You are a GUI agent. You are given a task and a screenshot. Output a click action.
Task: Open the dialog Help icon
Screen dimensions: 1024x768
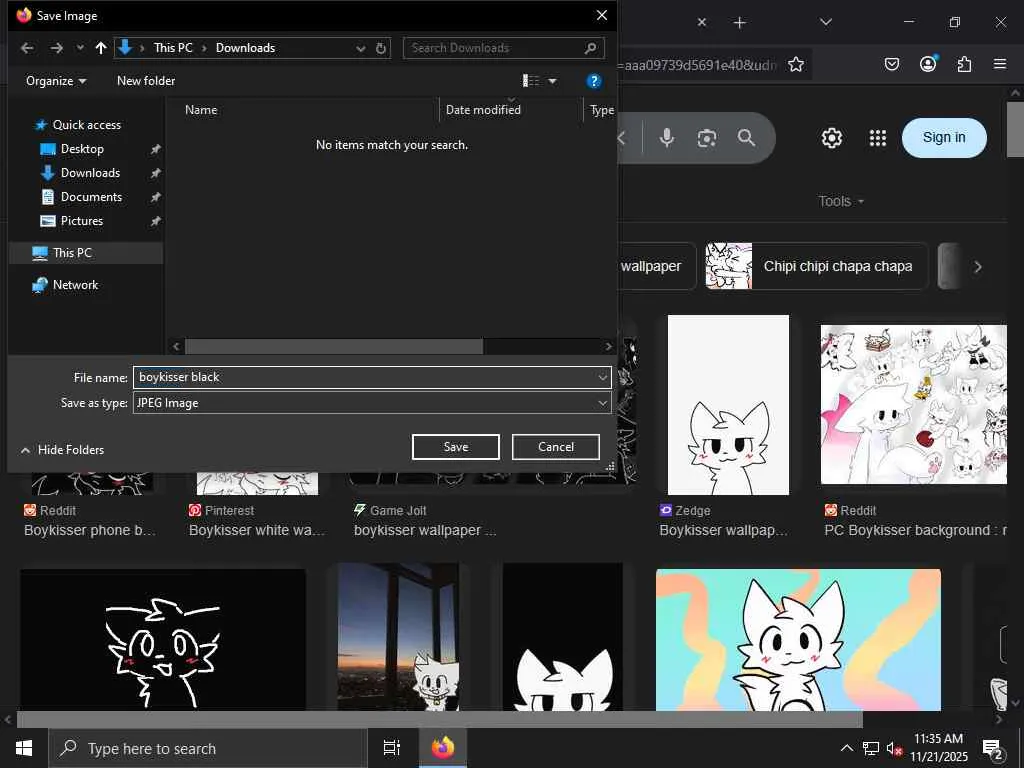594,81
